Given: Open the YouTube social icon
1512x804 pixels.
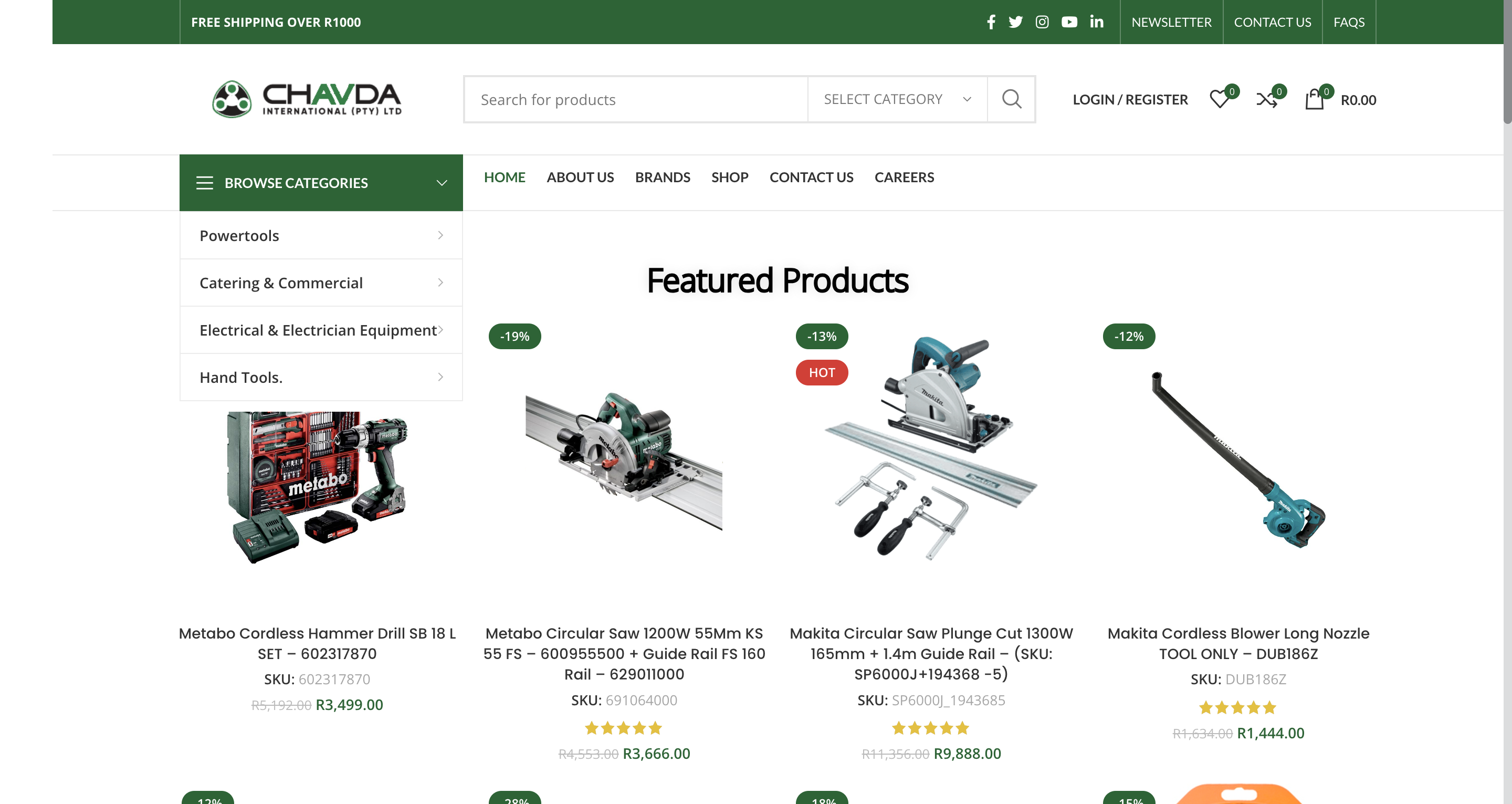Looking at the screenshot, I should (x=1069, y=22).
